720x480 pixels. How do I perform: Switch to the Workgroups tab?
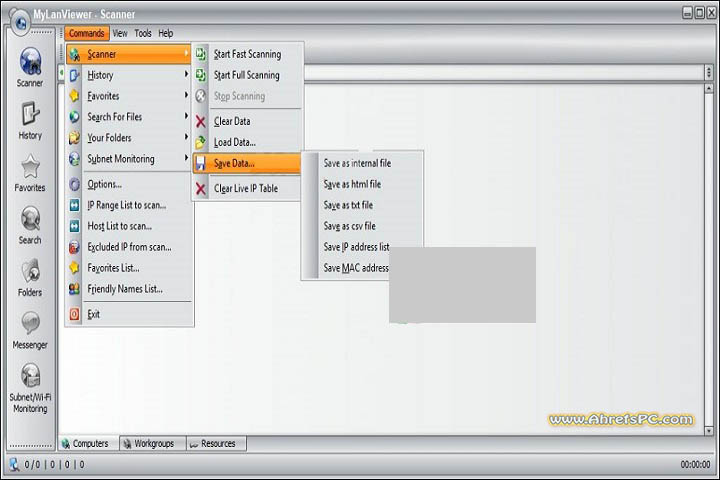click(x=152, y=444)
